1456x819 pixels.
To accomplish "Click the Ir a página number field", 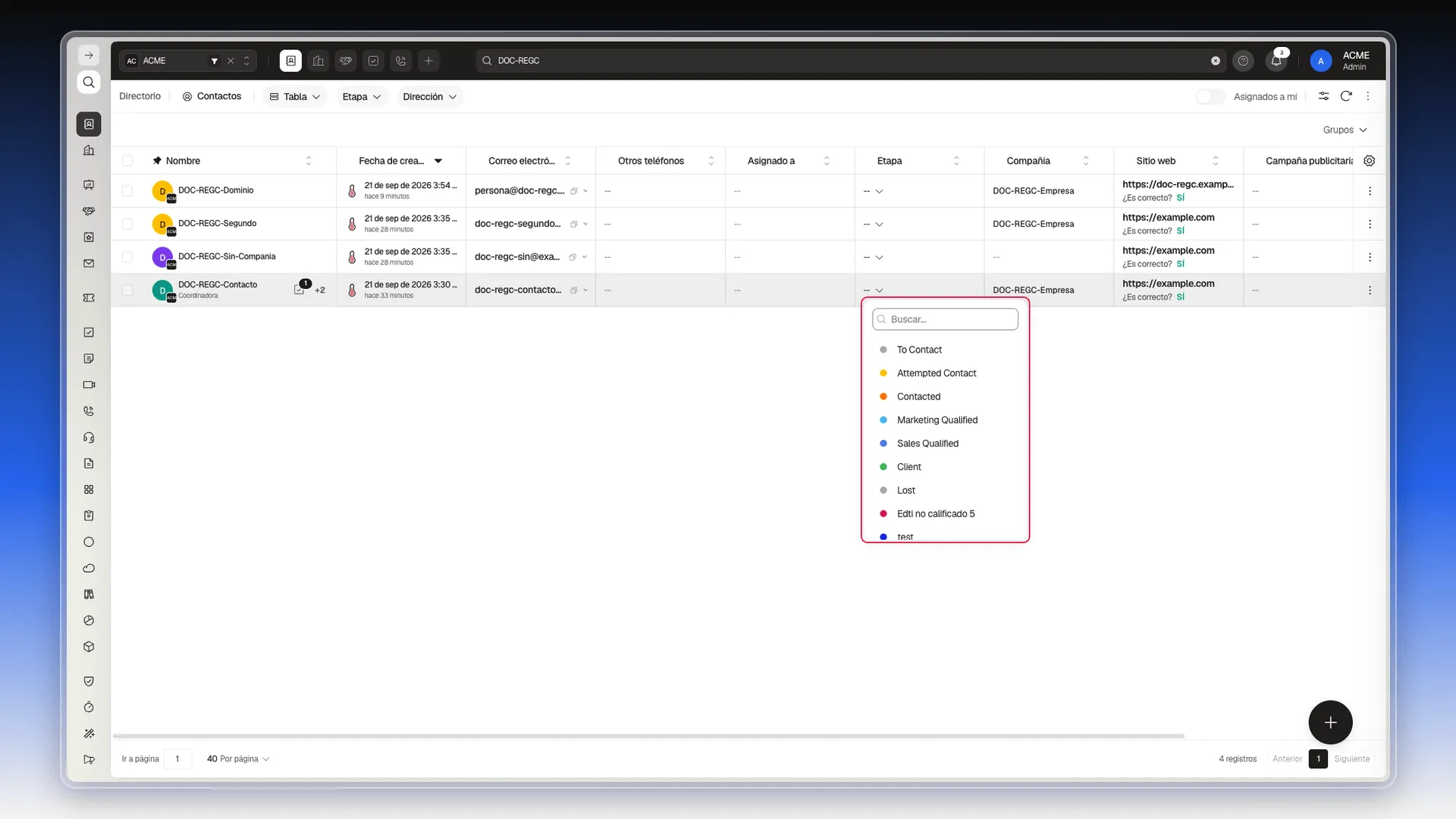I will click(177, 758).
